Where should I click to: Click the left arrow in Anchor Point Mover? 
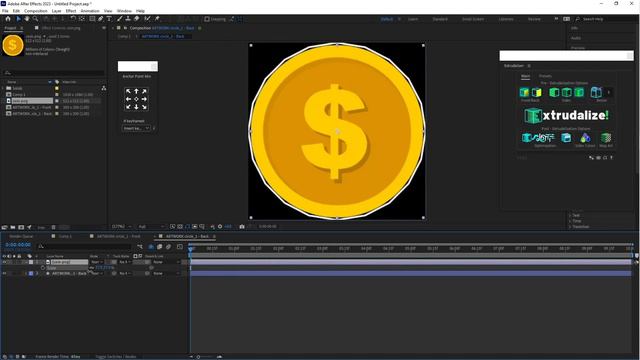click(x=129, y=99)
